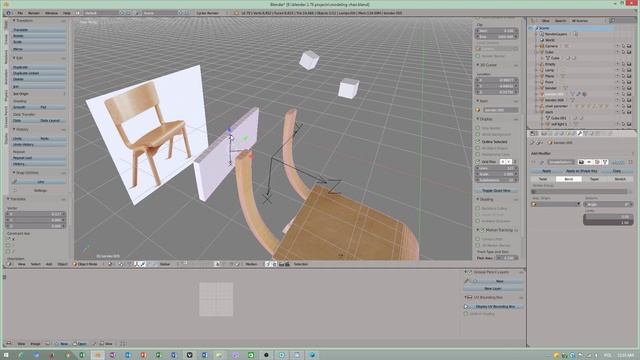Open the Window menu
Viewport: 640px width, 360px height.
[51, 13]
